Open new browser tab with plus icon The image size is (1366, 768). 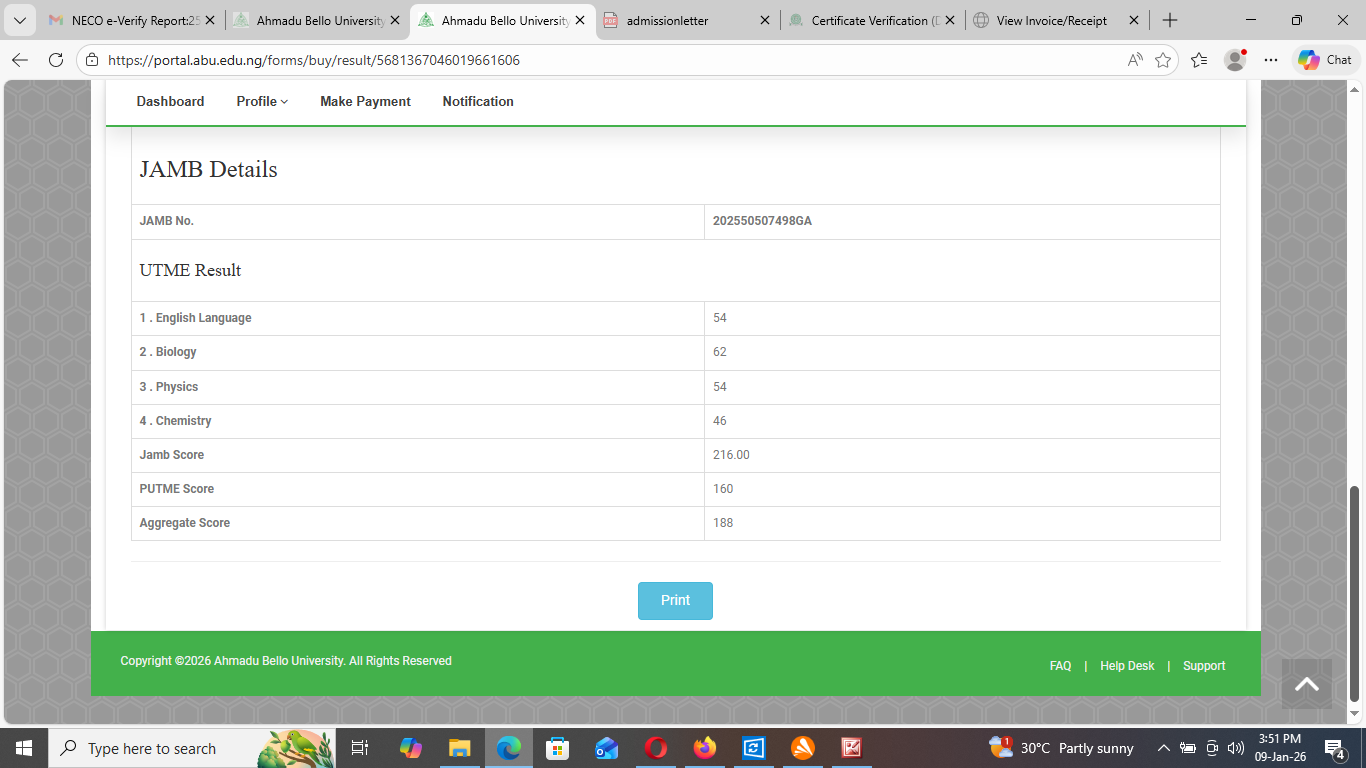coord(1170,20)
